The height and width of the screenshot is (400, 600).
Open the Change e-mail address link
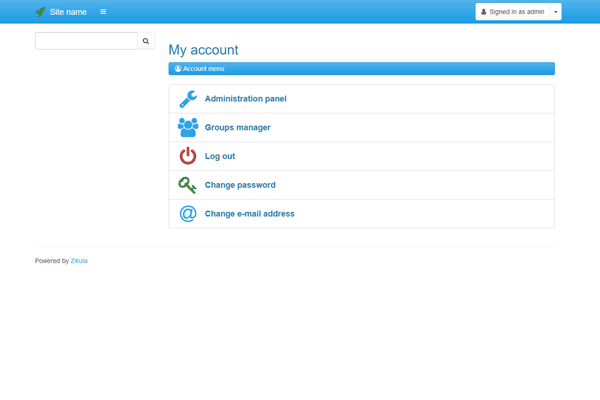249,214
